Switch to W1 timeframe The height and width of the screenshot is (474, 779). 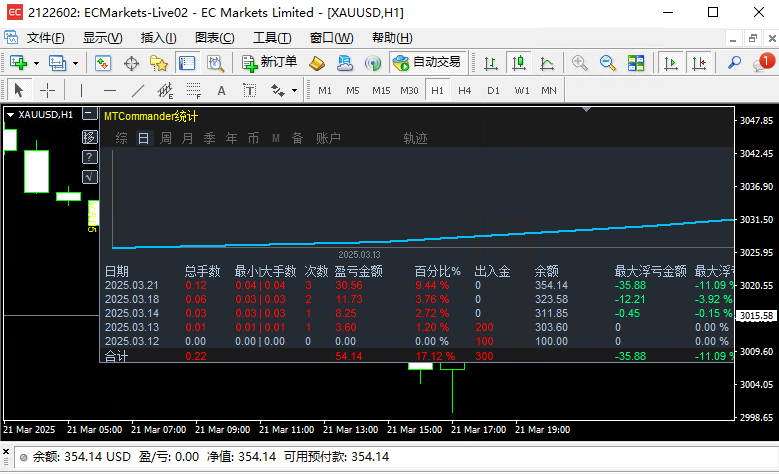point(522,90)
